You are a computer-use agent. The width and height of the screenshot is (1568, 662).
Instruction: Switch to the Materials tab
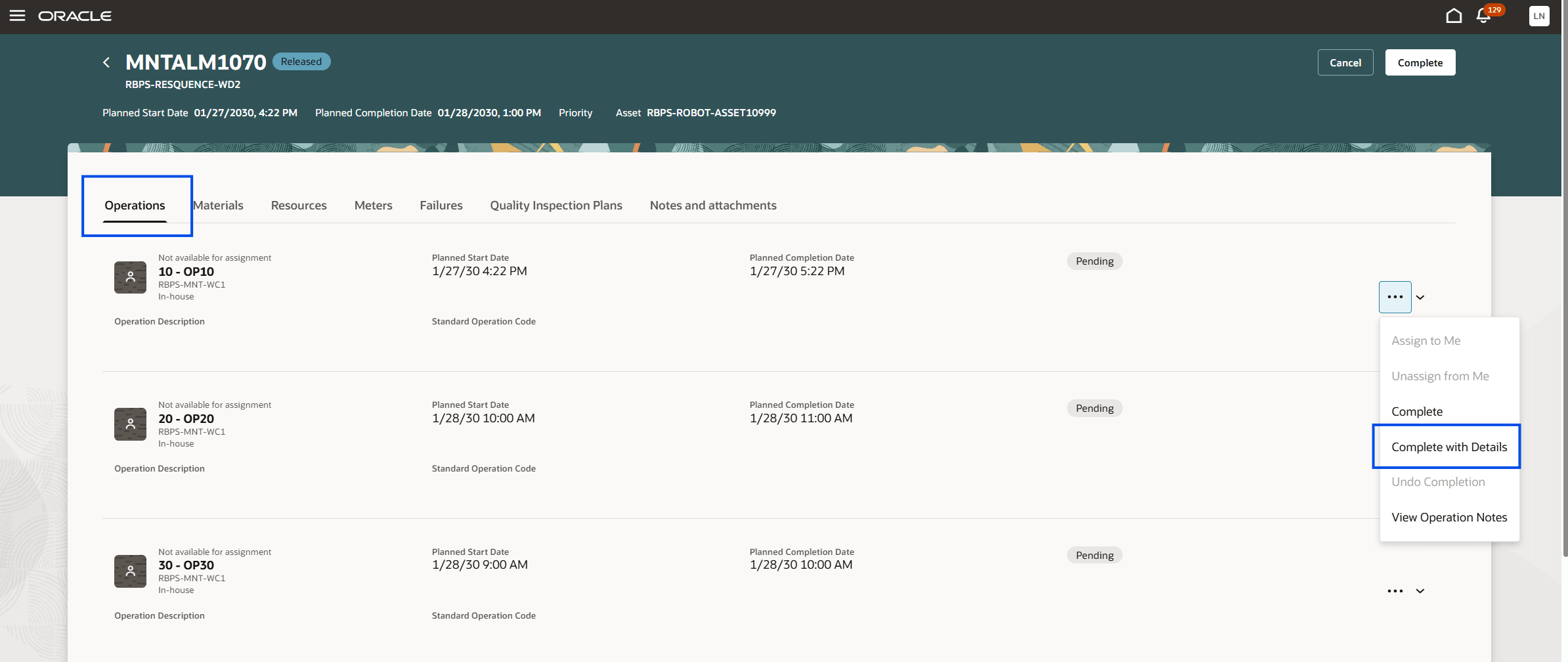click(219, 206)
